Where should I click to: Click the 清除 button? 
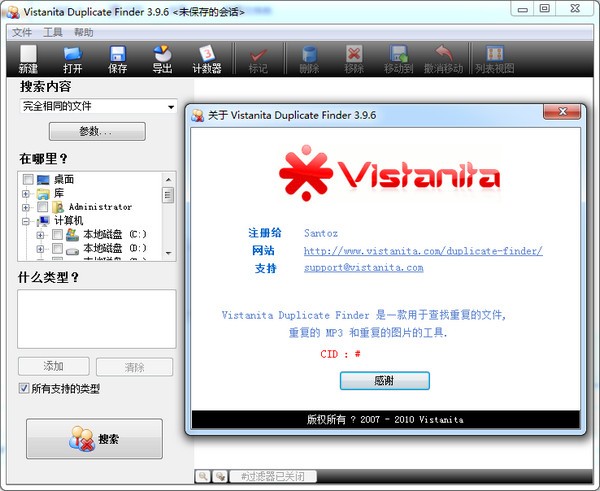tap(134, 367)
